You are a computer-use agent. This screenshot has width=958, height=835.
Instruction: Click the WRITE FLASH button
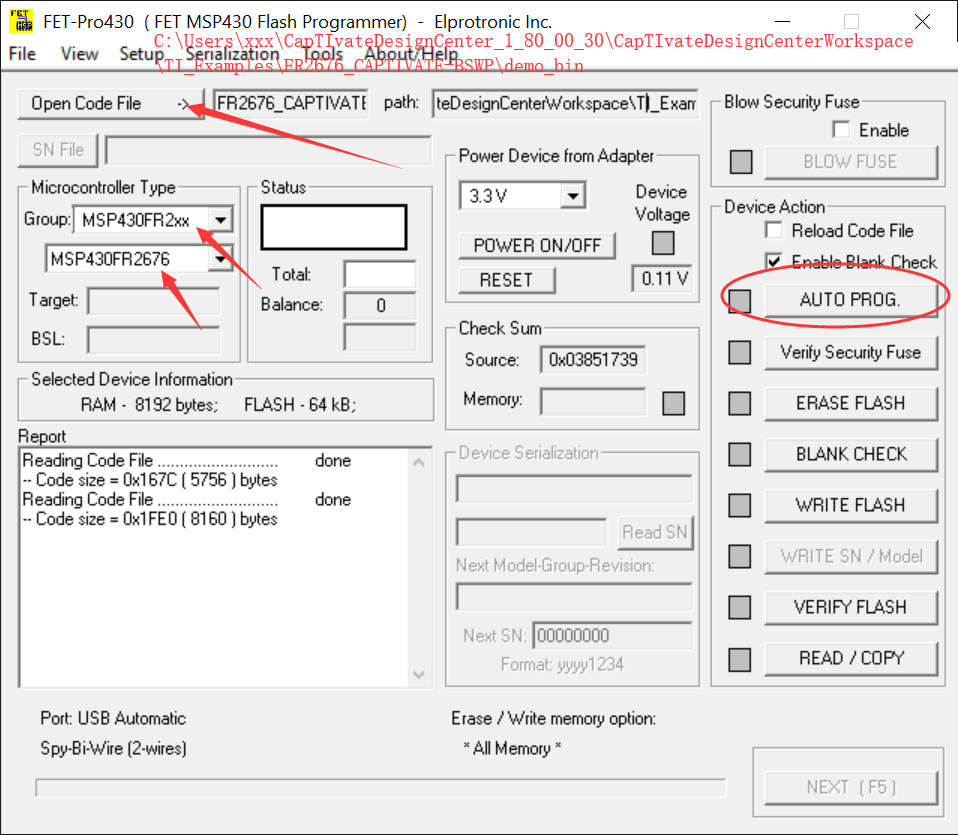851,506
